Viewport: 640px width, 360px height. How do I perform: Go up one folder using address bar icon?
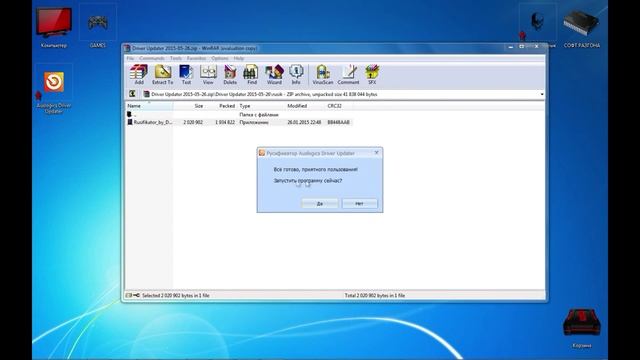pyautogui.click(x=132, y=94)
